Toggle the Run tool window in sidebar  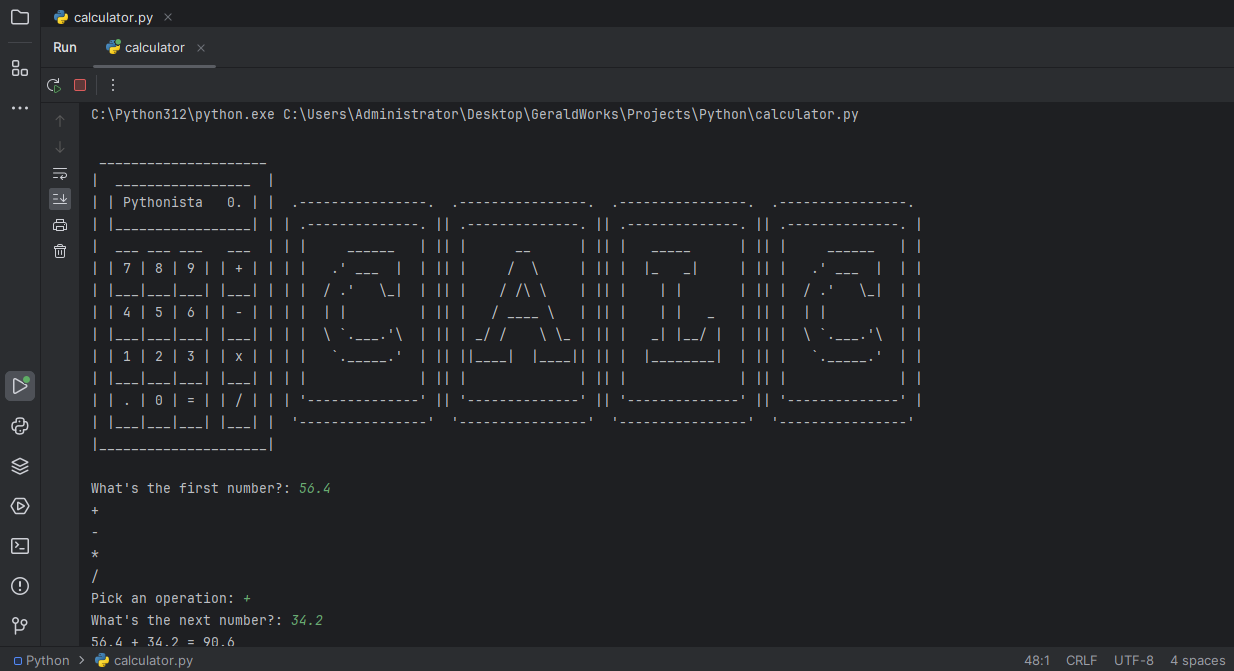(x=20, y=386)
